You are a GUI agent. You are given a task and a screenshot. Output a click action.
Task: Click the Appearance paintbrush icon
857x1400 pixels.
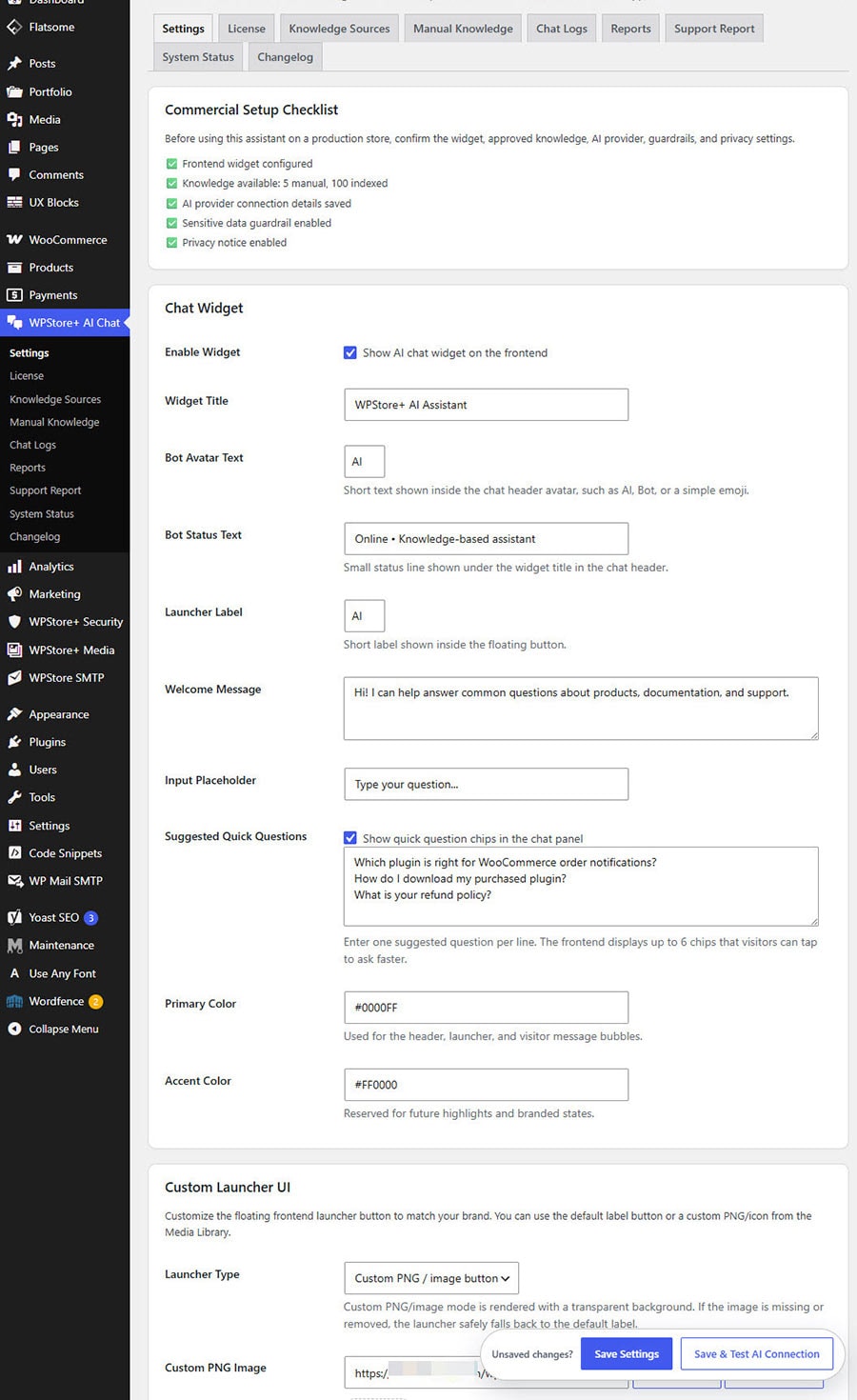pos(14,714)
